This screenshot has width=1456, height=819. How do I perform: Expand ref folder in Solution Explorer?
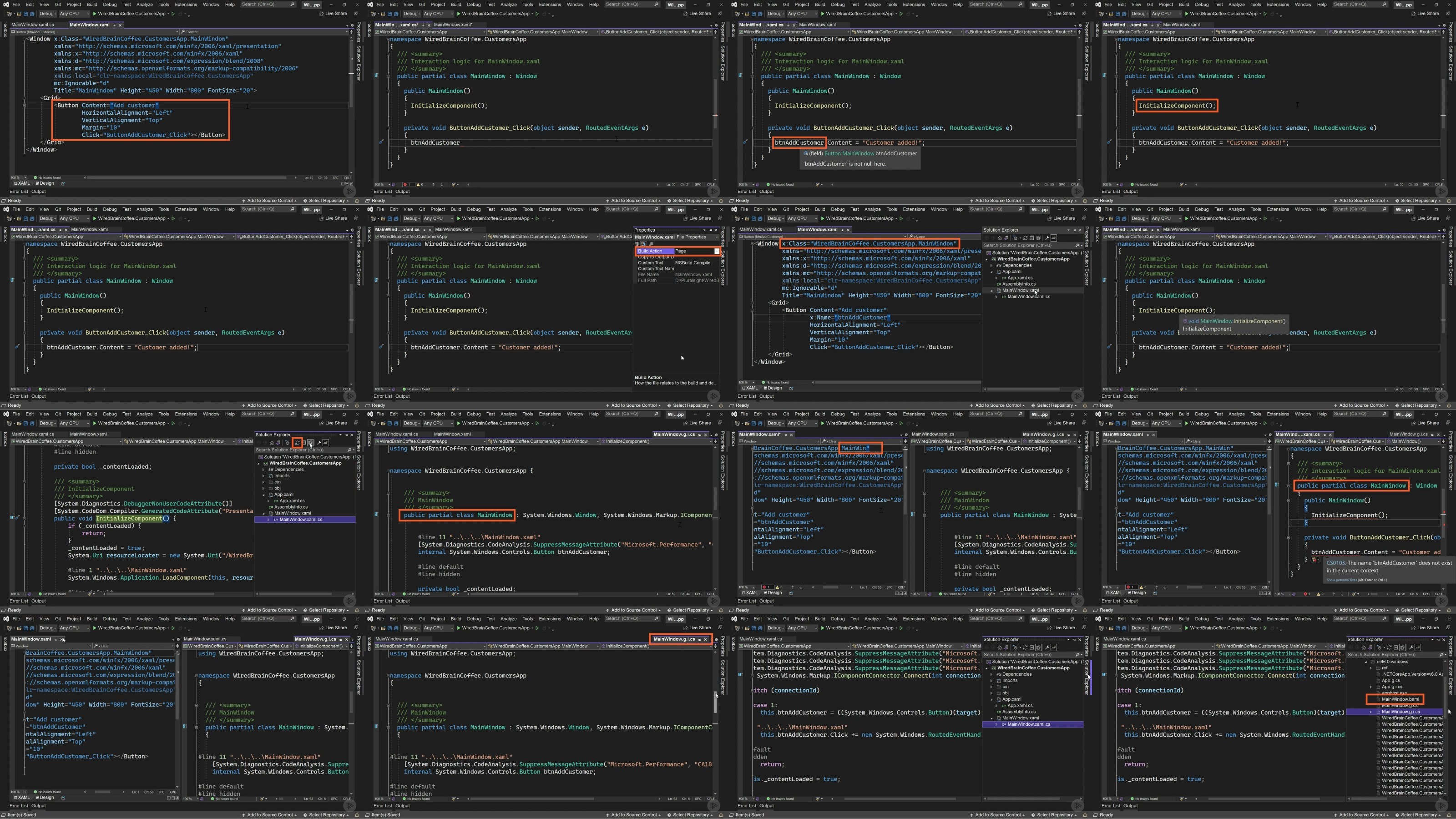pyautogui.click(x=1370, y=668)
